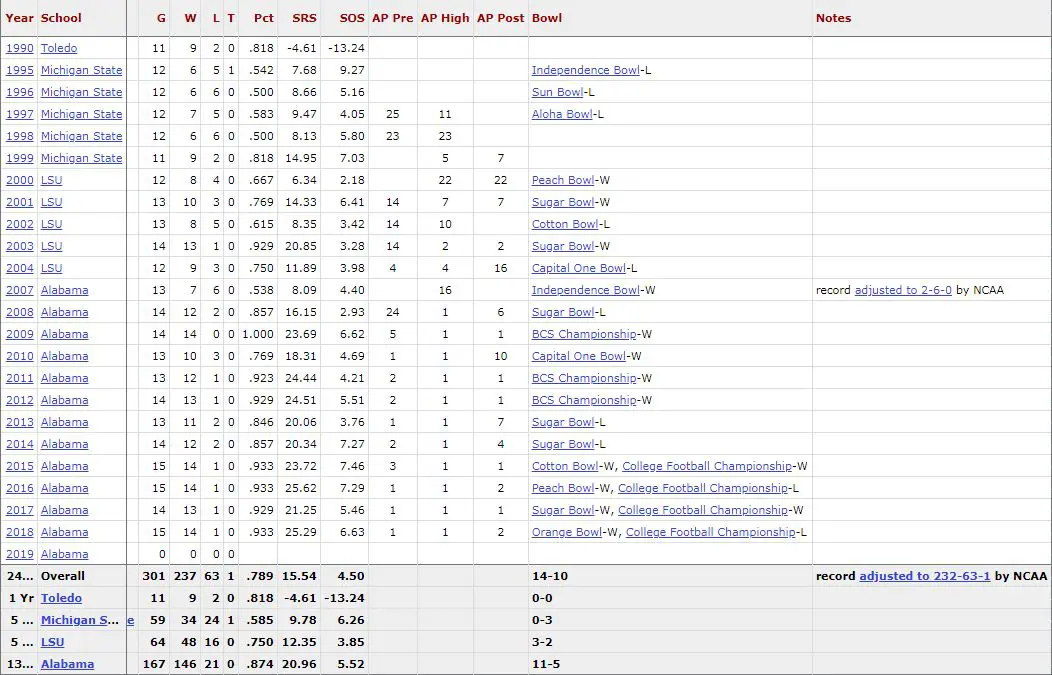This screenshot has height=675, width=1052.
Task: Open the 2012 BCS Championship link
Action: click(584, 401)
